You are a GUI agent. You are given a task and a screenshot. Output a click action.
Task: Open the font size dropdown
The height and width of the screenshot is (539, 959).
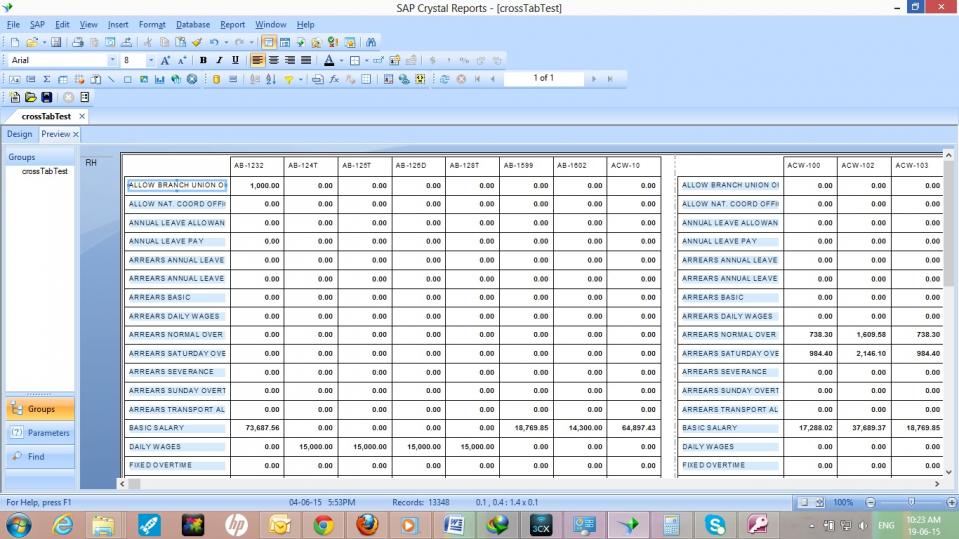(x=150, y=61)
